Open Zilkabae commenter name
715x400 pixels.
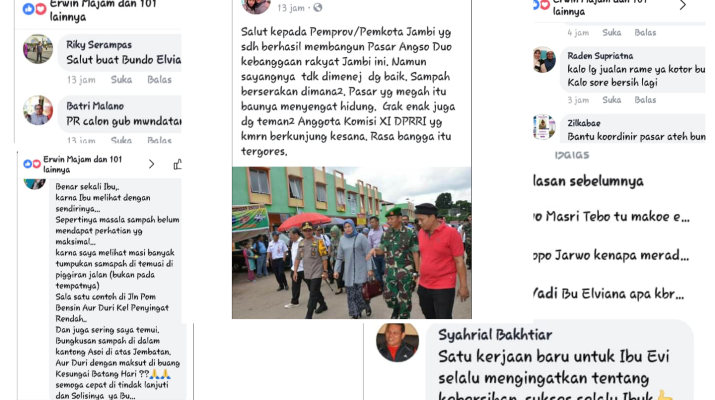[584, 123]
